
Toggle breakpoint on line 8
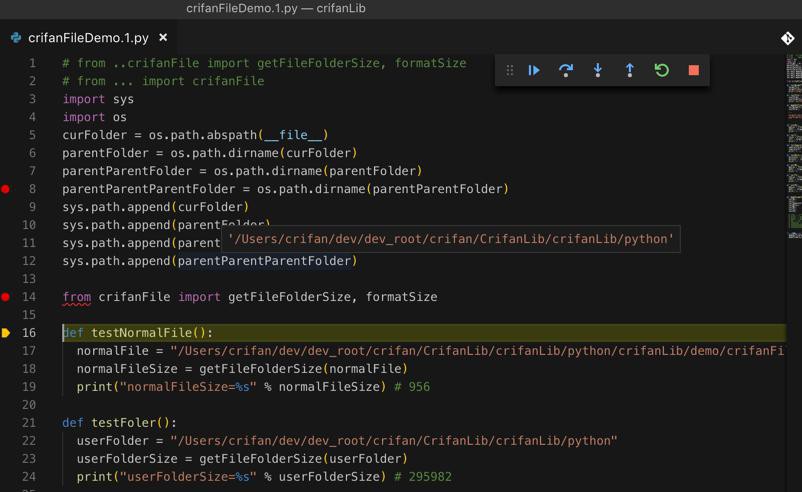(5, 189)
